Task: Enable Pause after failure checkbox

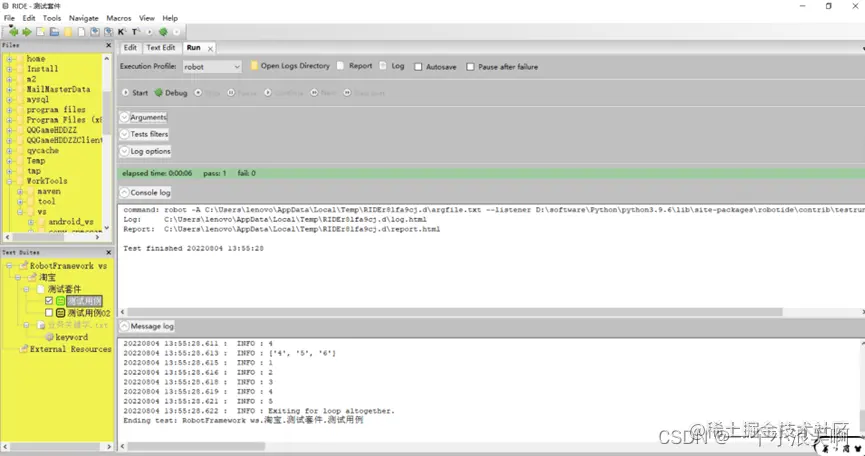Action: pos(470,67)
